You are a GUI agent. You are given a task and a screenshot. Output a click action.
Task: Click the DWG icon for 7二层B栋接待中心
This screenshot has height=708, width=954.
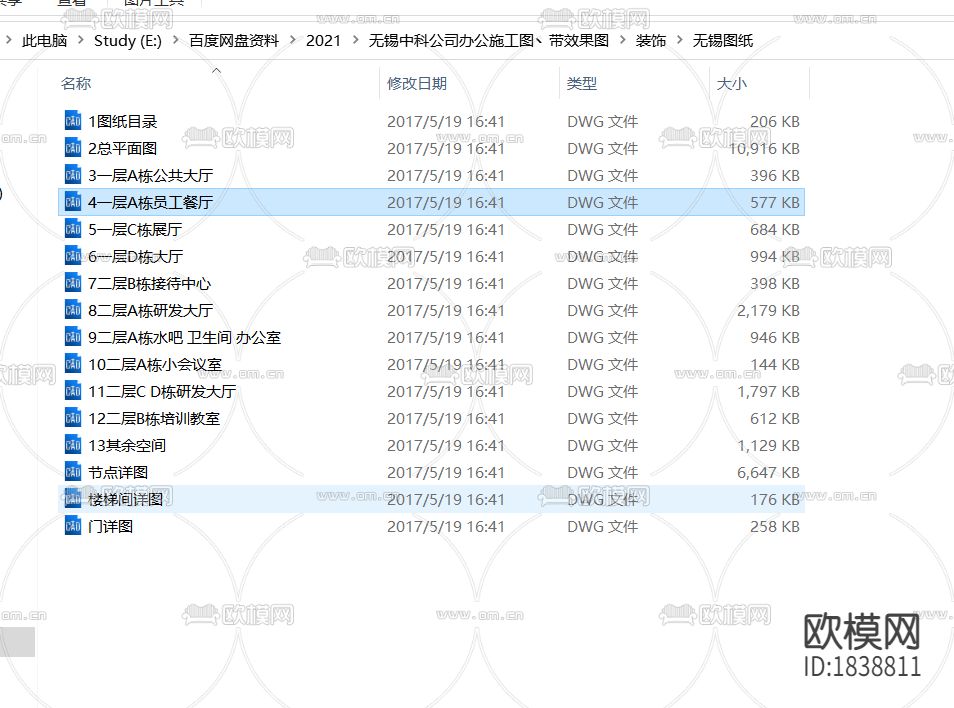(71, 283)
